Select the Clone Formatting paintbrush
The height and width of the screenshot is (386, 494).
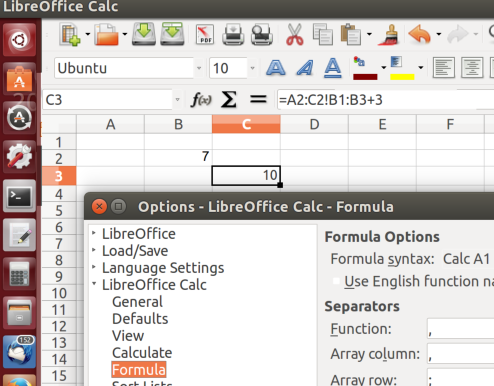[389, 34]
